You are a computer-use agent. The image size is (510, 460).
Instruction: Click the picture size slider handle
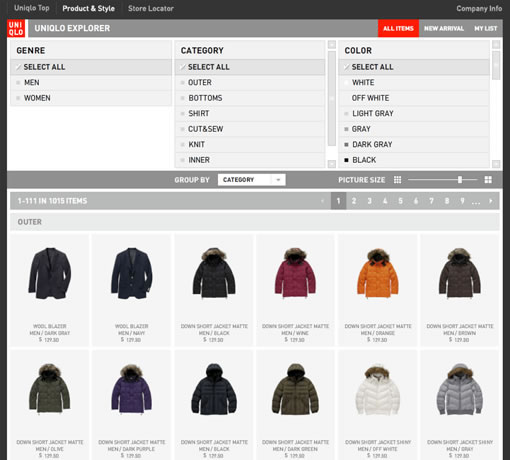460,180
